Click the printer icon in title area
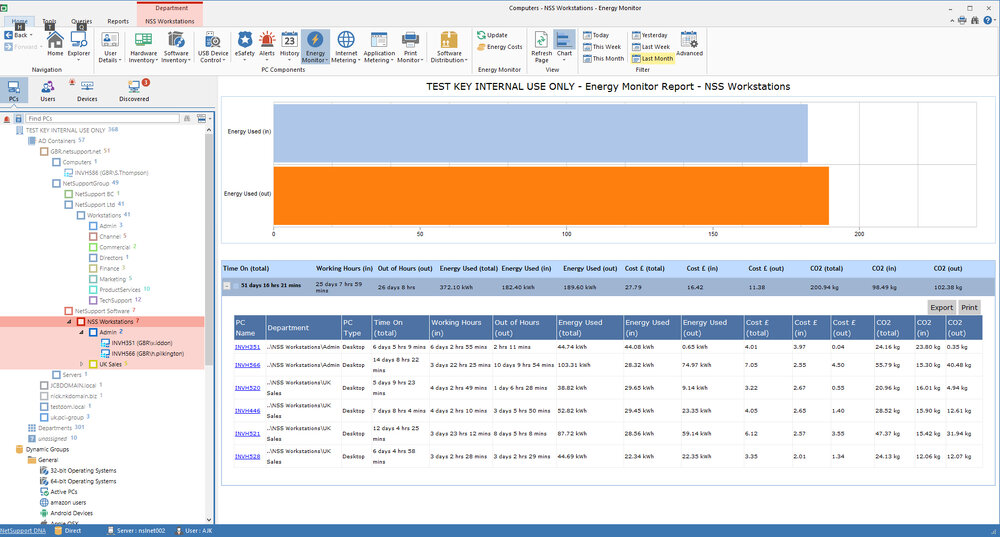The width and height of the screenshot is (1000, 537). pos(962,20)
